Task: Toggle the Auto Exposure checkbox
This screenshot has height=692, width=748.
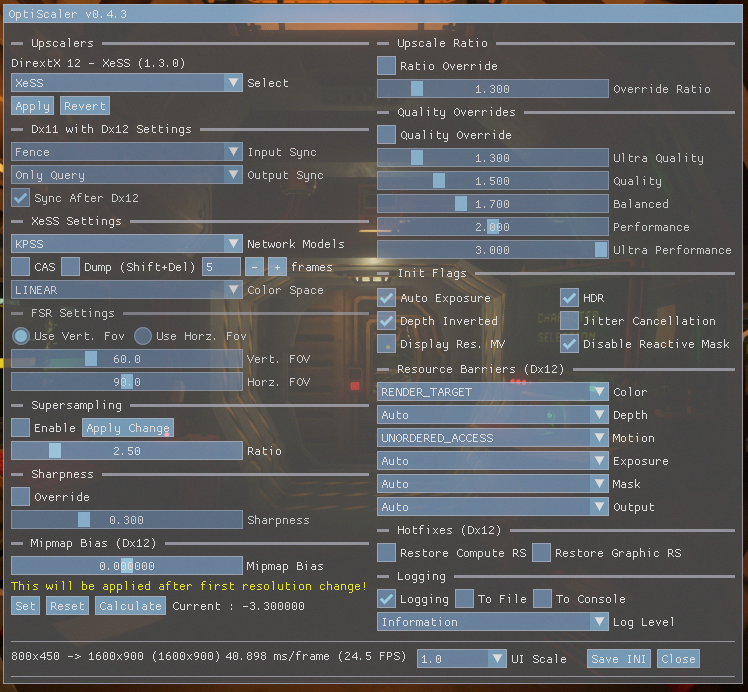Action: click(386, 298)
